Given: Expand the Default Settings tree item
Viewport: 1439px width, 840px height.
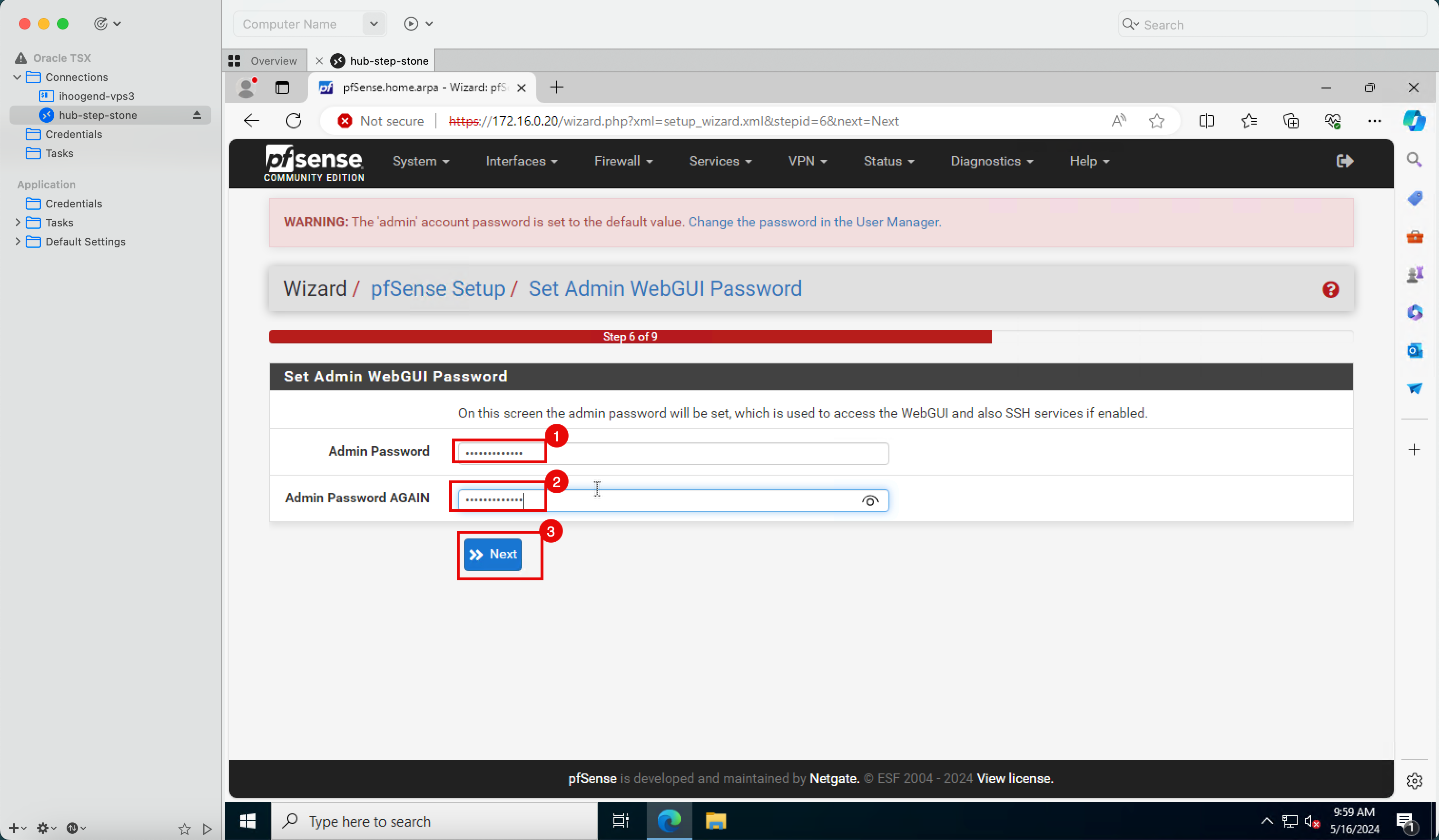Looking at the screenshot, I should tap(18, 241).
